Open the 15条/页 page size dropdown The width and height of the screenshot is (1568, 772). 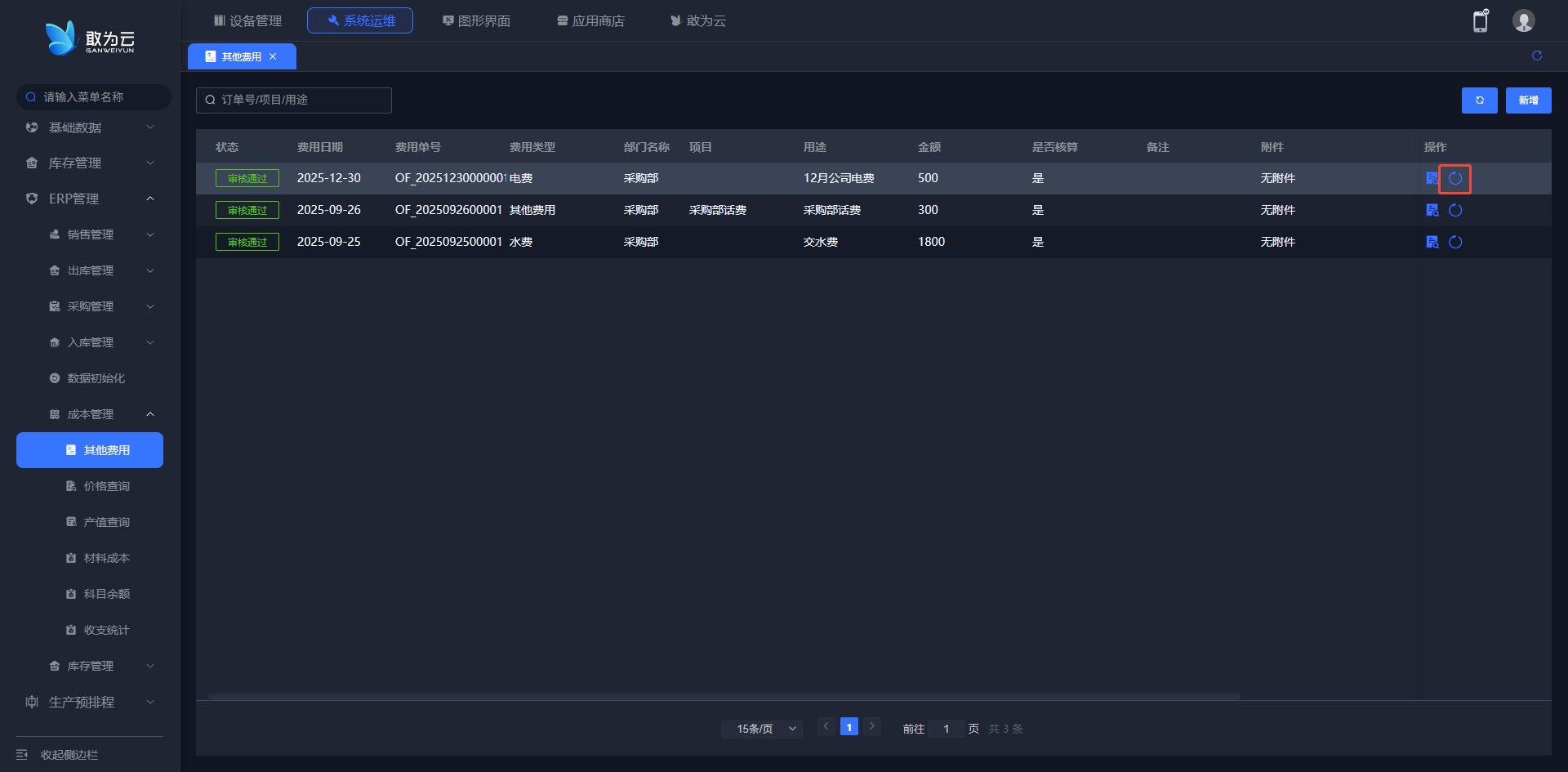click(761, 729)
